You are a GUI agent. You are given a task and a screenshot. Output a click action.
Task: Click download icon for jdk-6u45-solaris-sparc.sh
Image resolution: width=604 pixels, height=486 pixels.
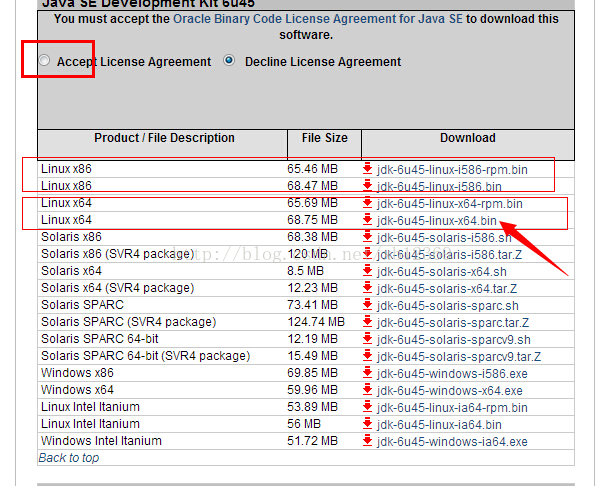(367, 305)
